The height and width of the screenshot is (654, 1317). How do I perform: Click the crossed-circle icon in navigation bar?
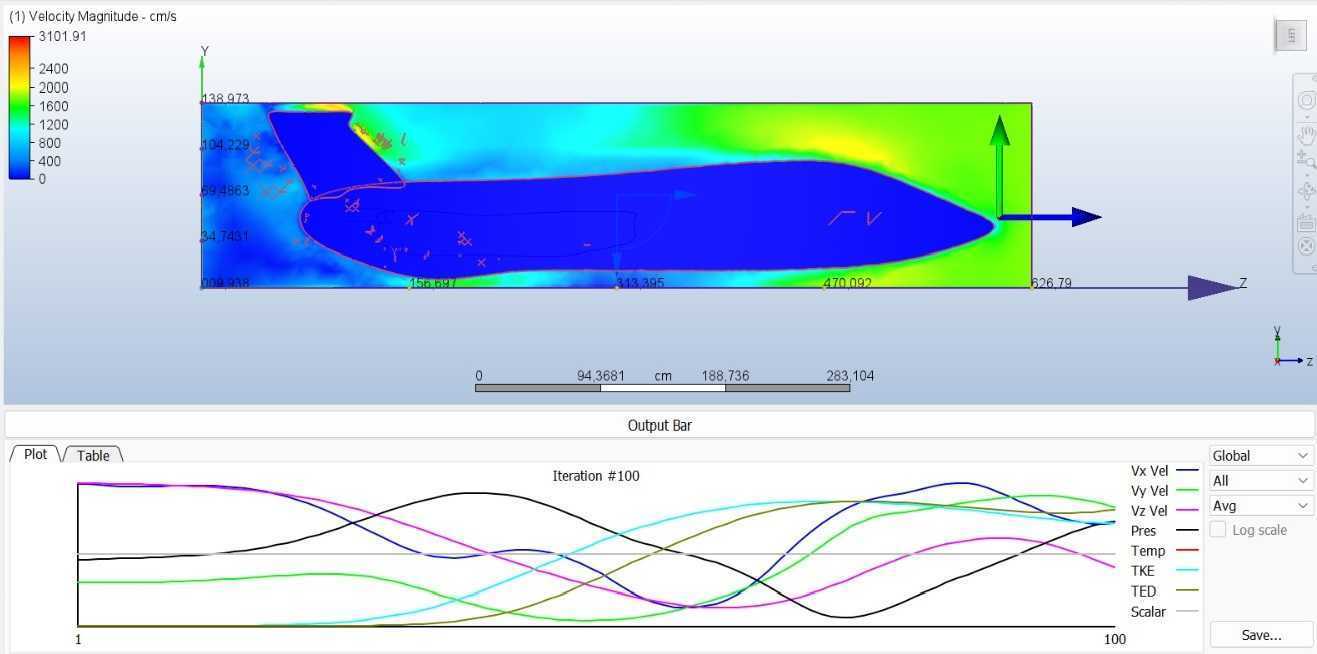tap(1306, 246)
